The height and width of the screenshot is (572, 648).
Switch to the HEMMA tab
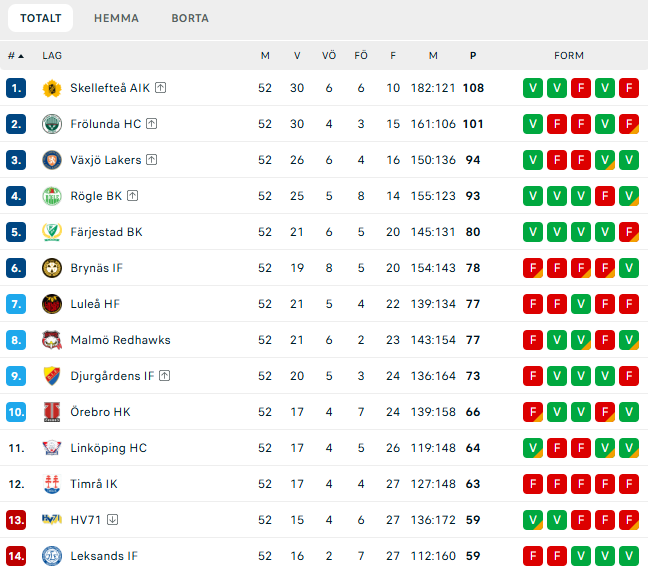pyautogui.click(x=116, y=18)
